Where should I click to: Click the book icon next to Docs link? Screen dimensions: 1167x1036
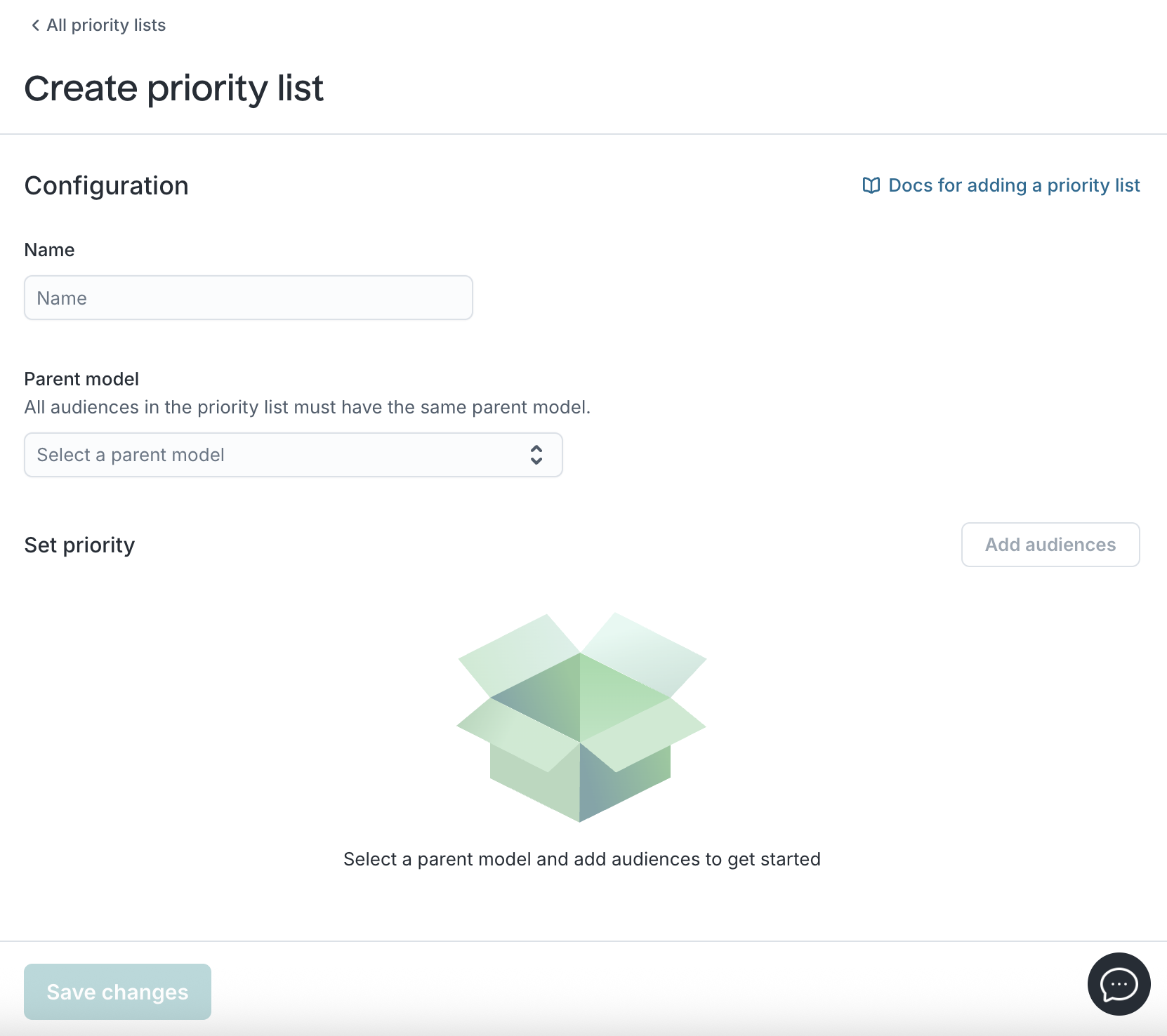click(871, 185)
